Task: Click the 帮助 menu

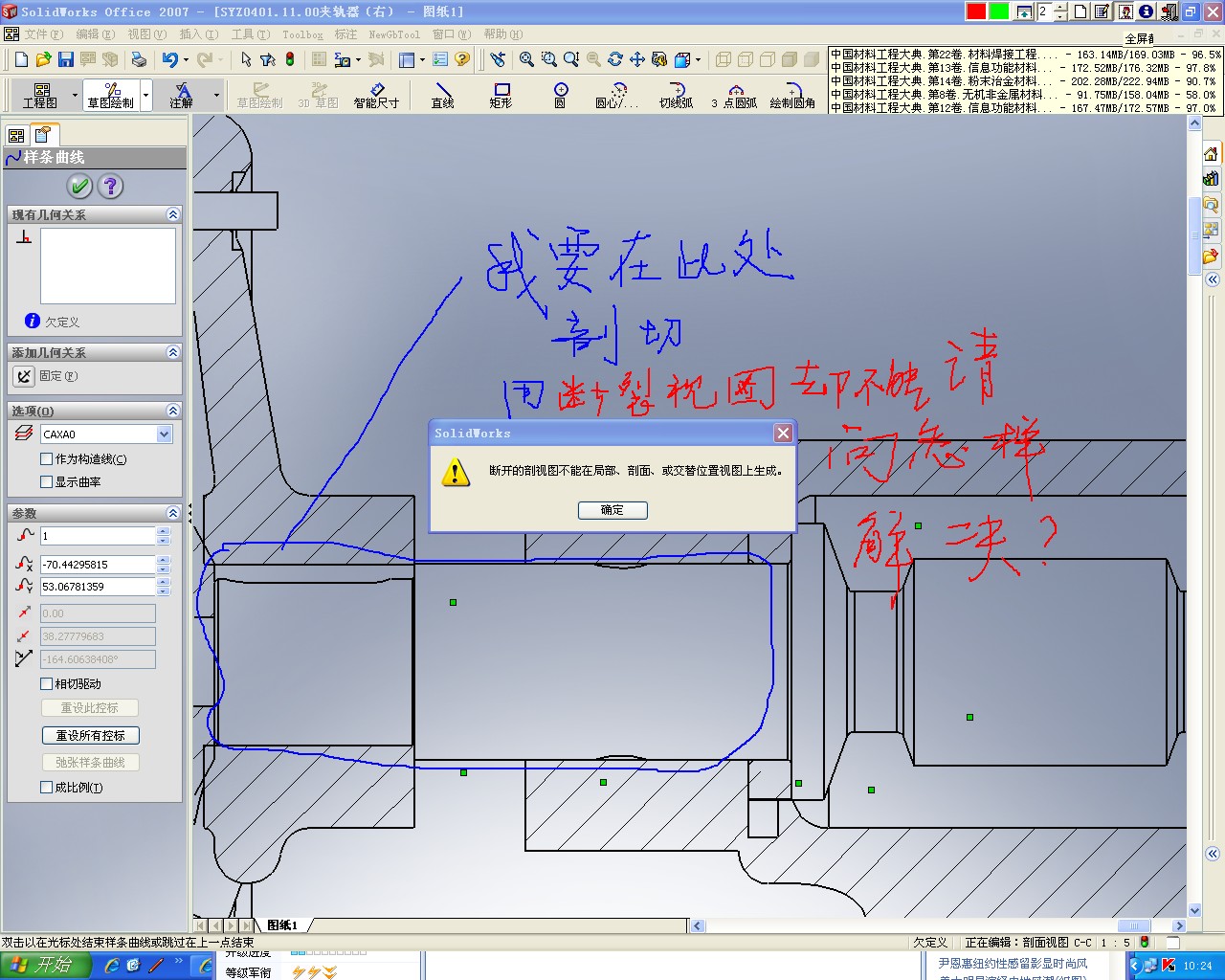Action: tap(502, 34)
